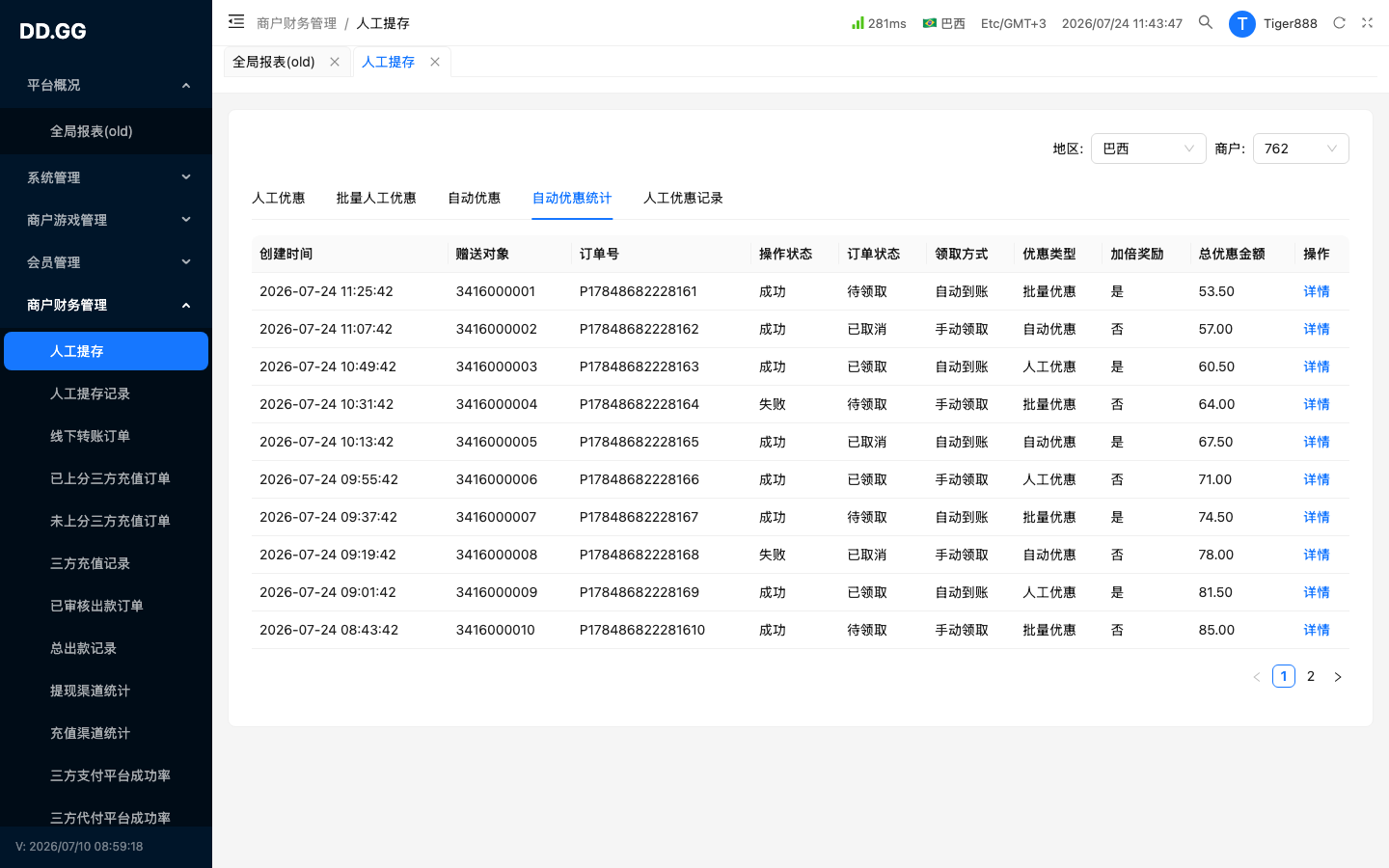Go to the previous page arrow
Image resolution: width=1389 pixels, height=868 pixels.
[x=1257, y=677]
